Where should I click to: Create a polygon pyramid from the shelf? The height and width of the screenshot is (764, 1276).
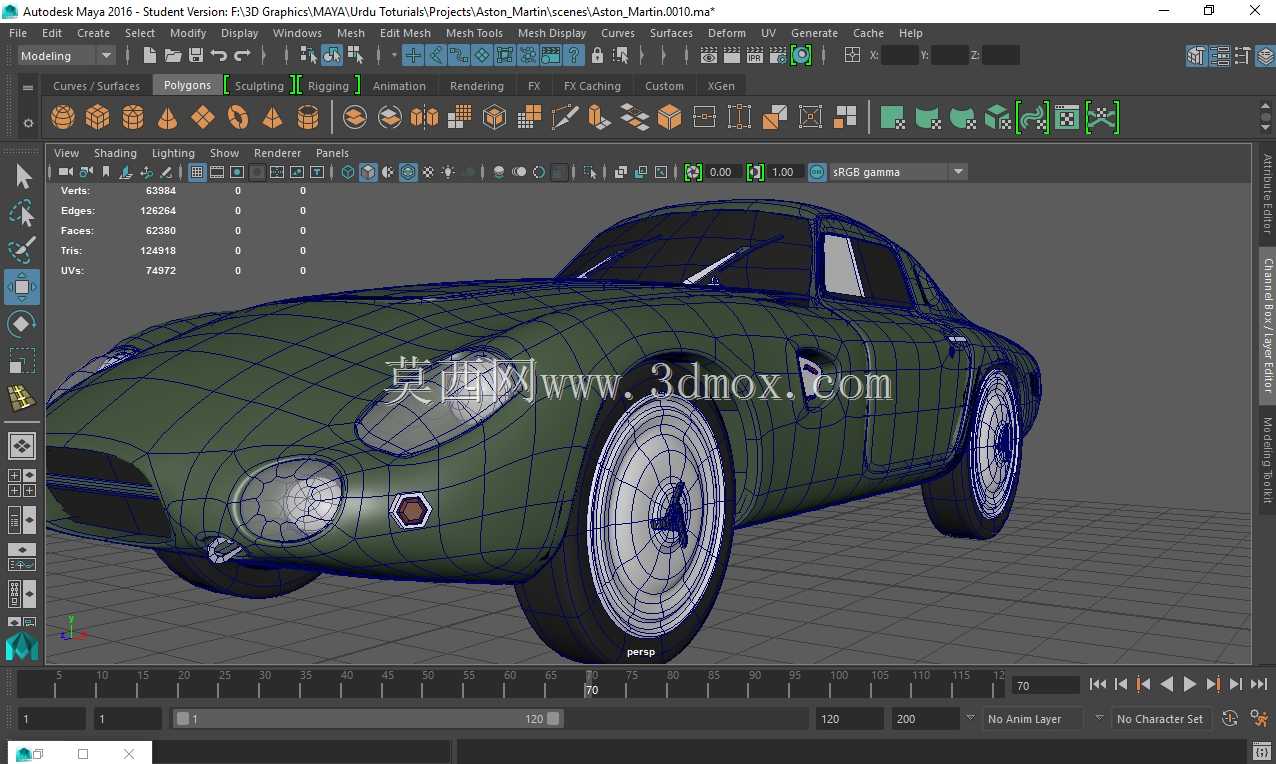272,118
